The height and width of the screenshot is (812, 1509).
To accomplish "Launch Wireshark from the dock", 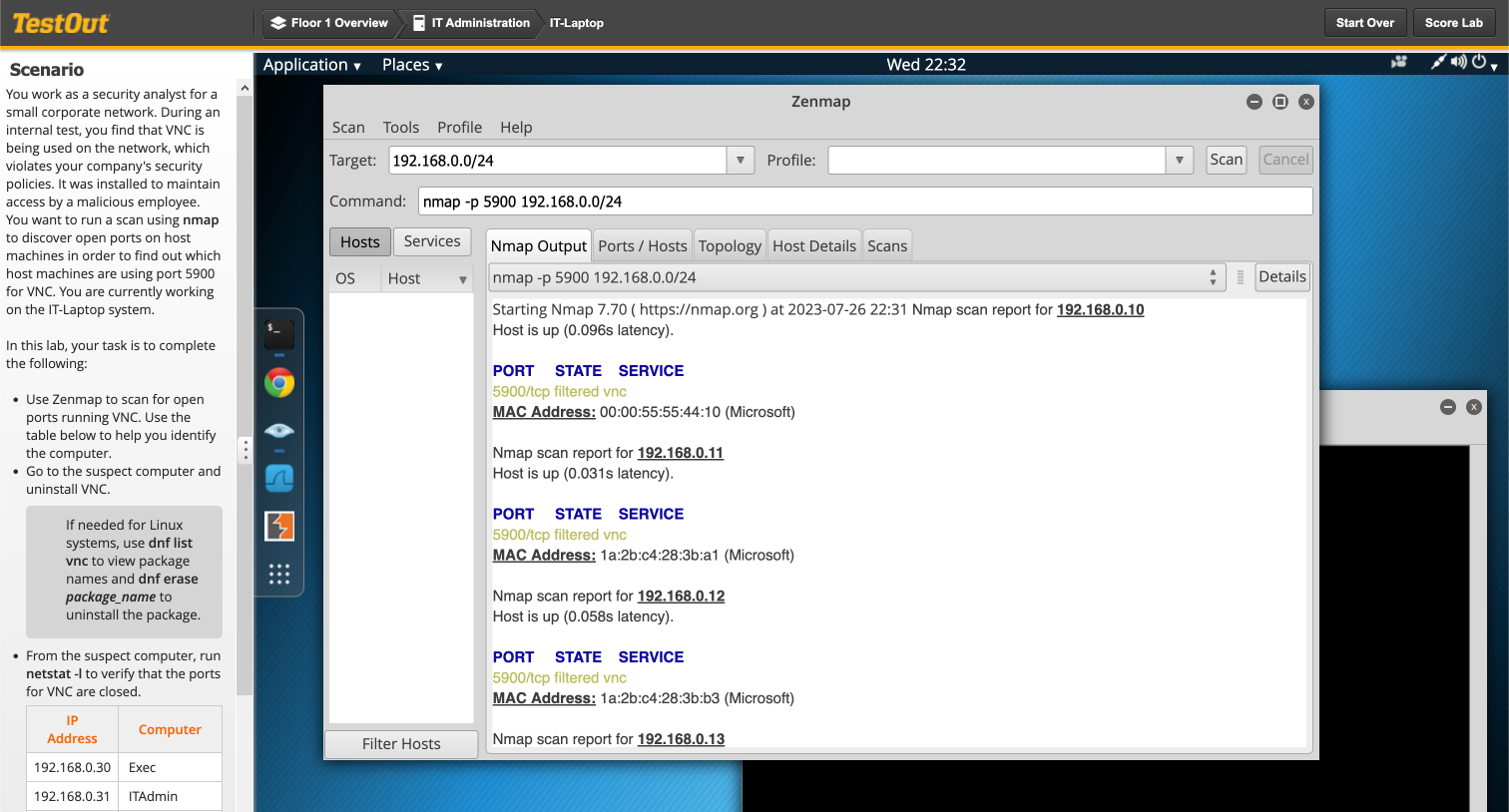I will tap(278, 479).
